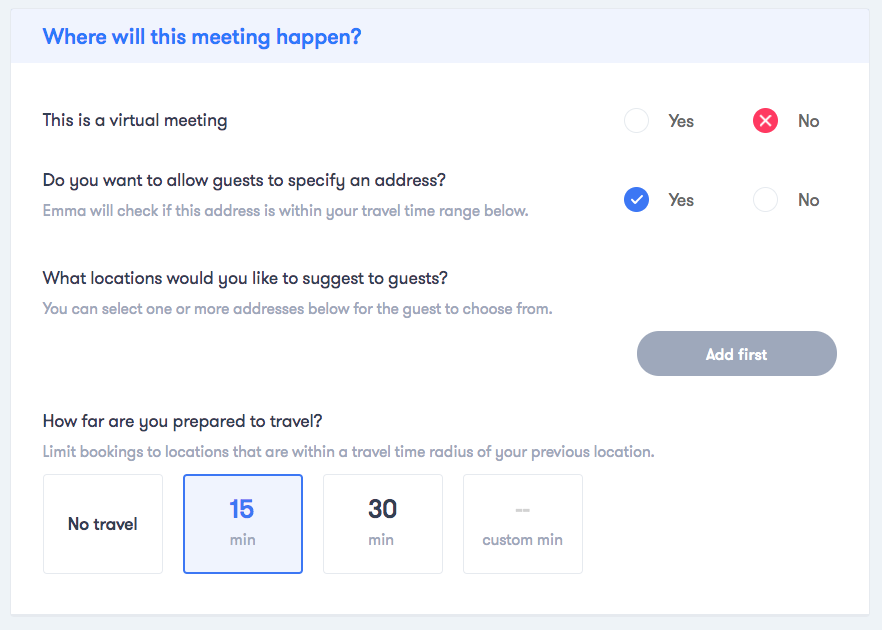Click the 'No' label beside virtual meeting
The width and height of the screenshot is (882, 630).
click(x=808, y=121)
